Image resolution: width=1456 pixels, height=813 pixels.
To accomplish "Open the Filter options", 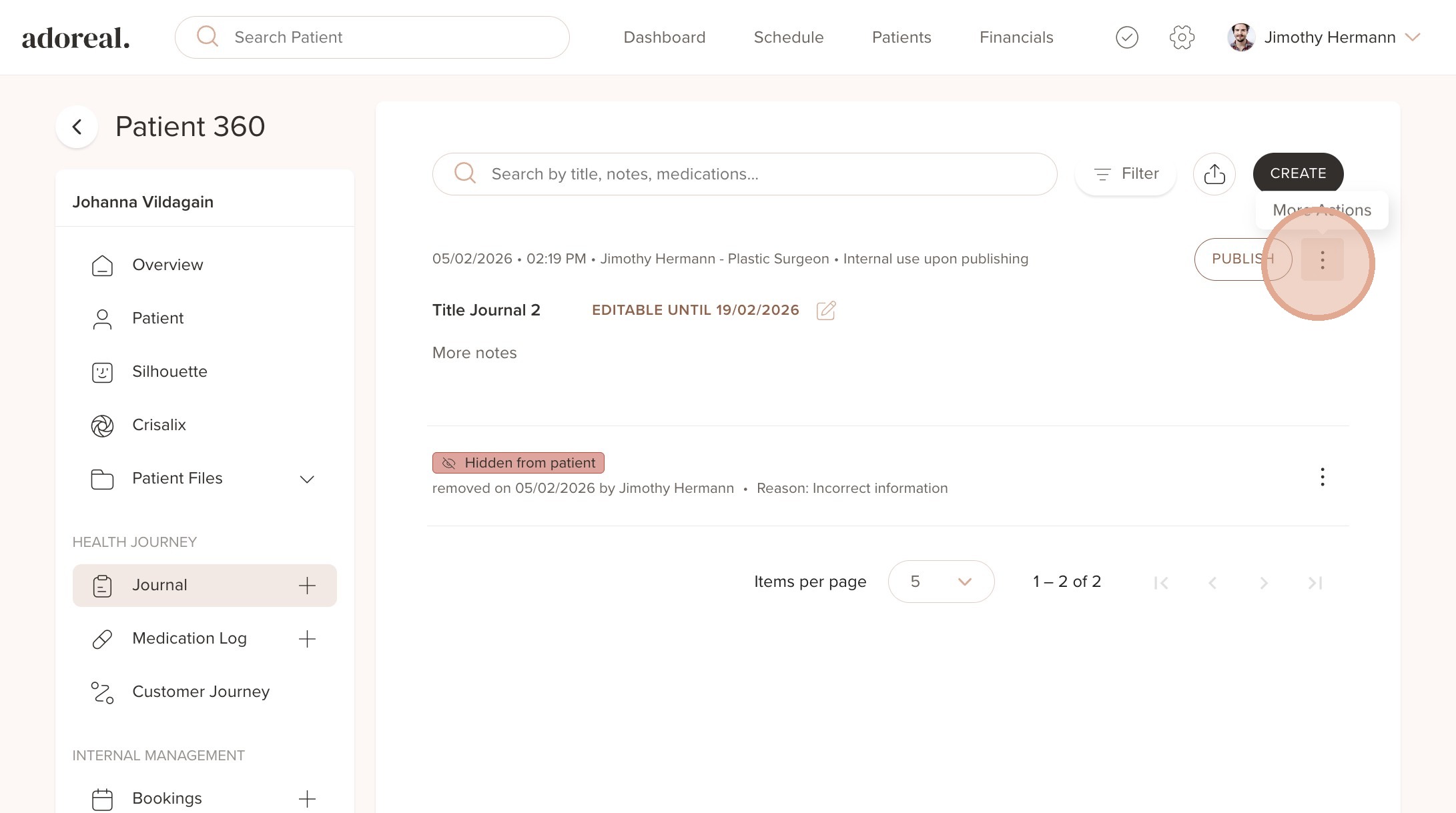I will click(x=1126, y=174).
